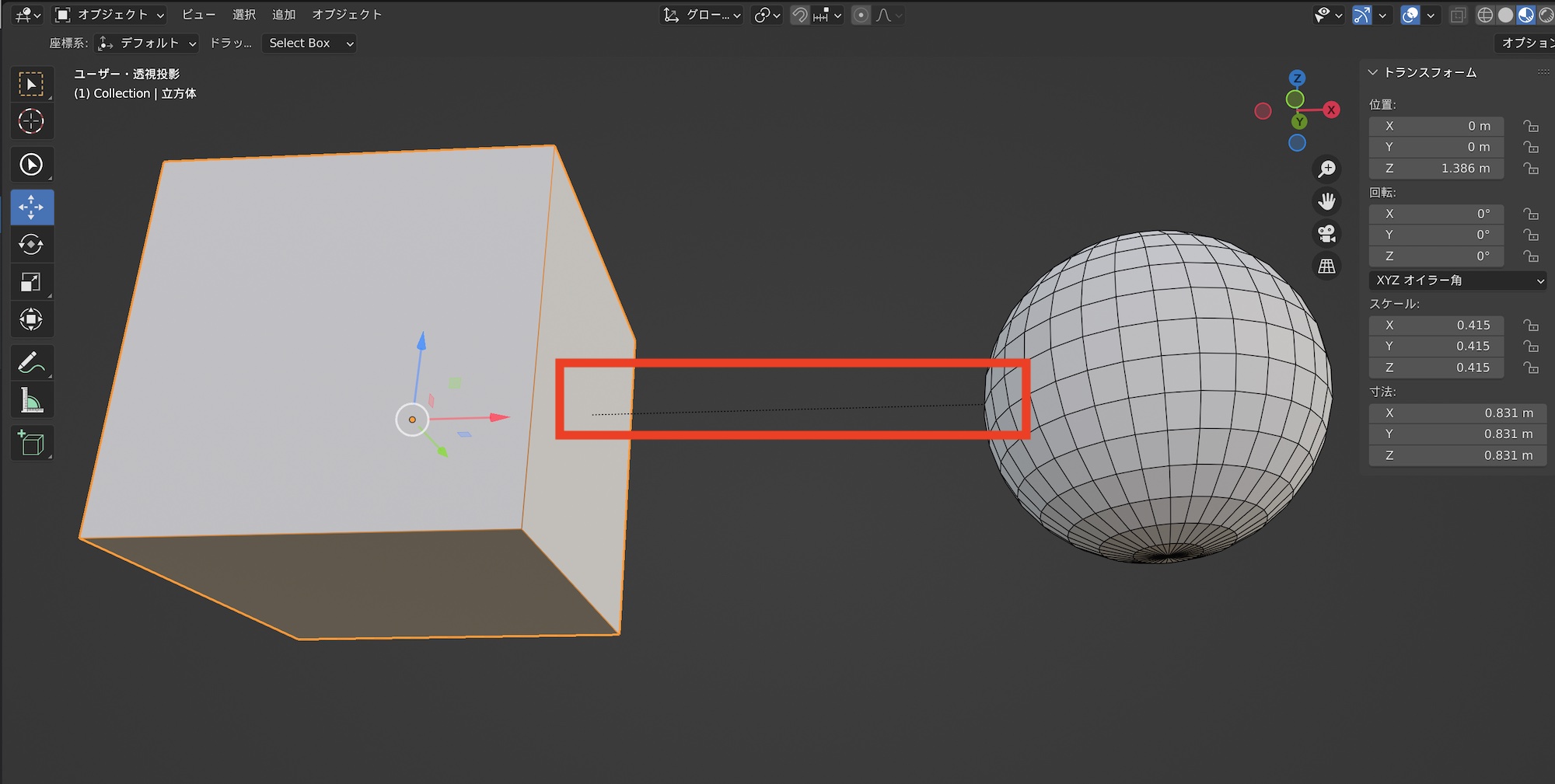Viewport: 1555px width, 784px height.
Task: Choose the Scale tool
Action: [31, 282]
